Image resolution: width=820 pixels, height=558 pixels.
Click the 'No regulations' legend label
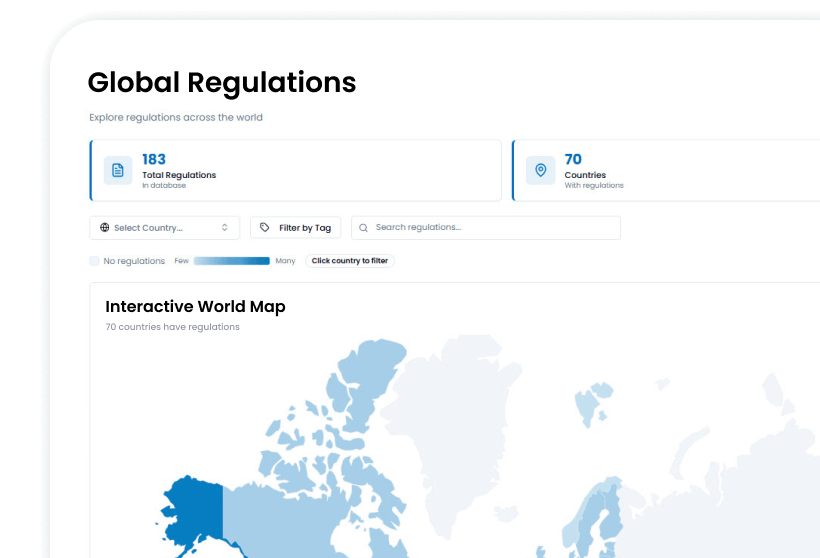[134, 260]
